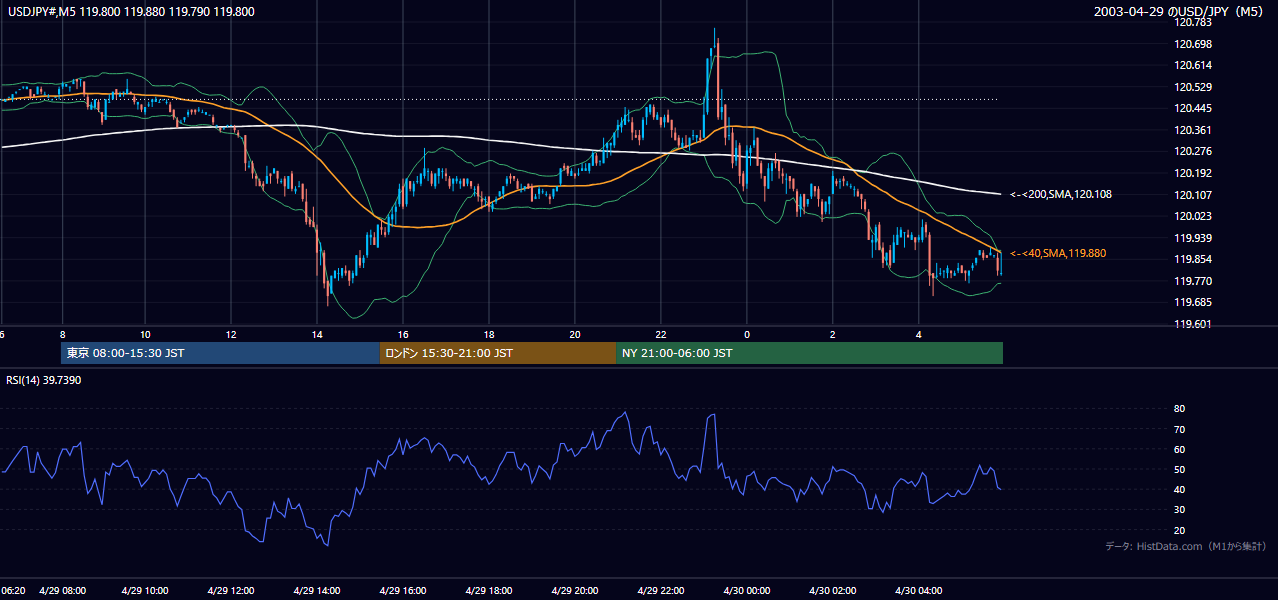Screen dimensions: 1278x600
Task: Click price axis label 120.529
Action: (x=1195, y=87)
